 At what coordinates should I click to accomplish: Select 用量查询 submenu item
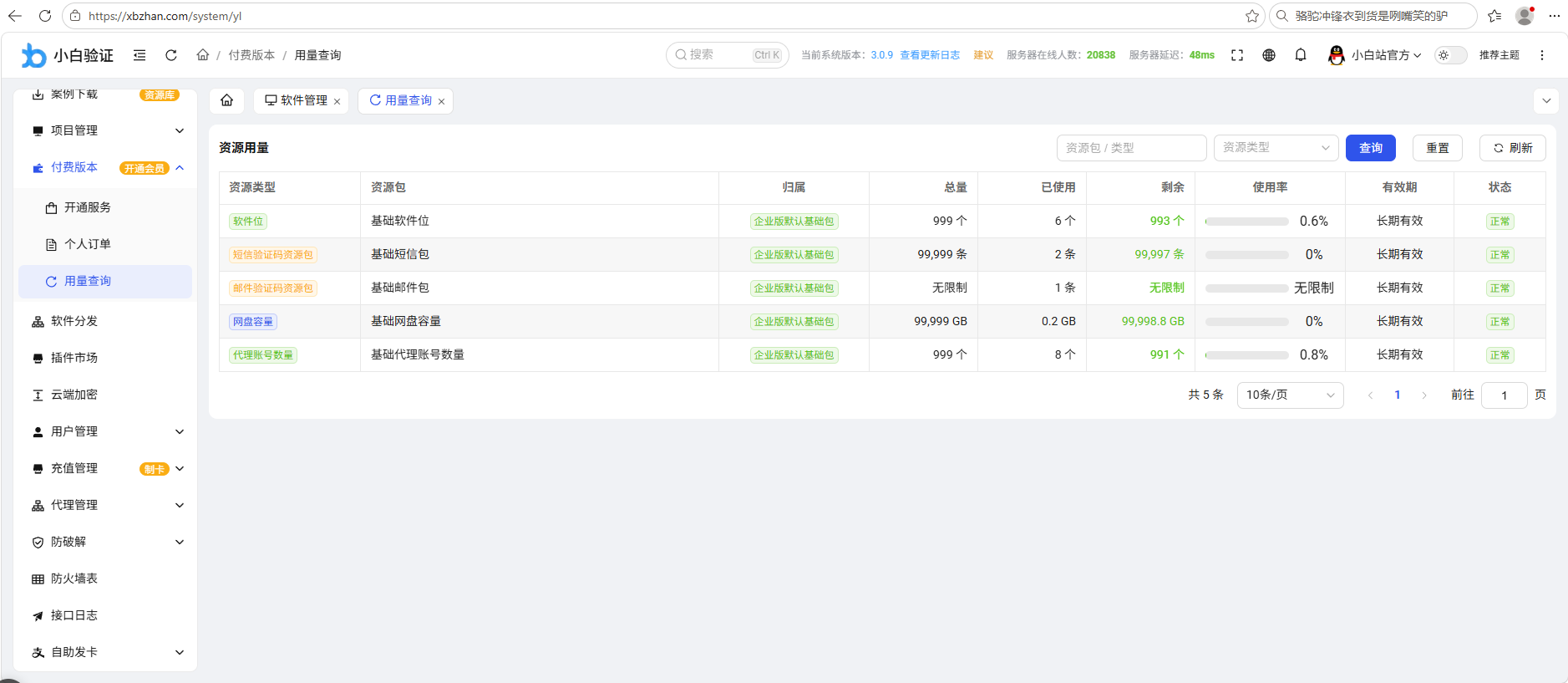point(105,281)
